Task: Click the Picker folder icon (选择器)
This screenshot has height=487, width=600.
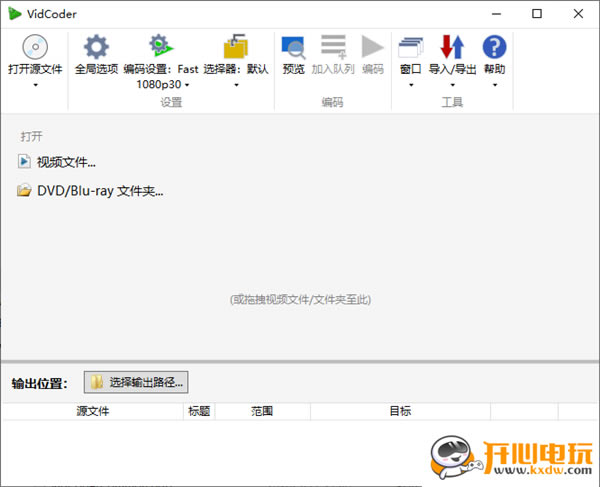Action: pos(236,46)
